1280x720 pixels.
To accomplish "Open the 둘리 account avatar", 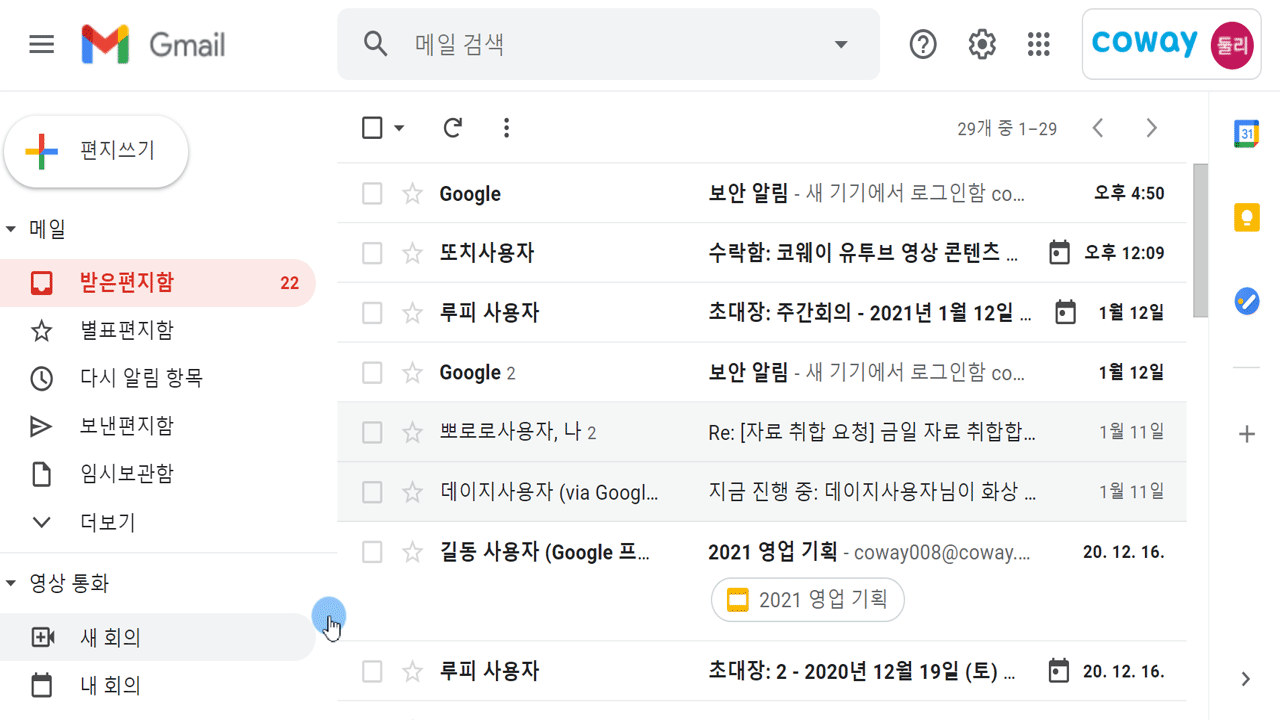I will click(x=1231, y=45).
